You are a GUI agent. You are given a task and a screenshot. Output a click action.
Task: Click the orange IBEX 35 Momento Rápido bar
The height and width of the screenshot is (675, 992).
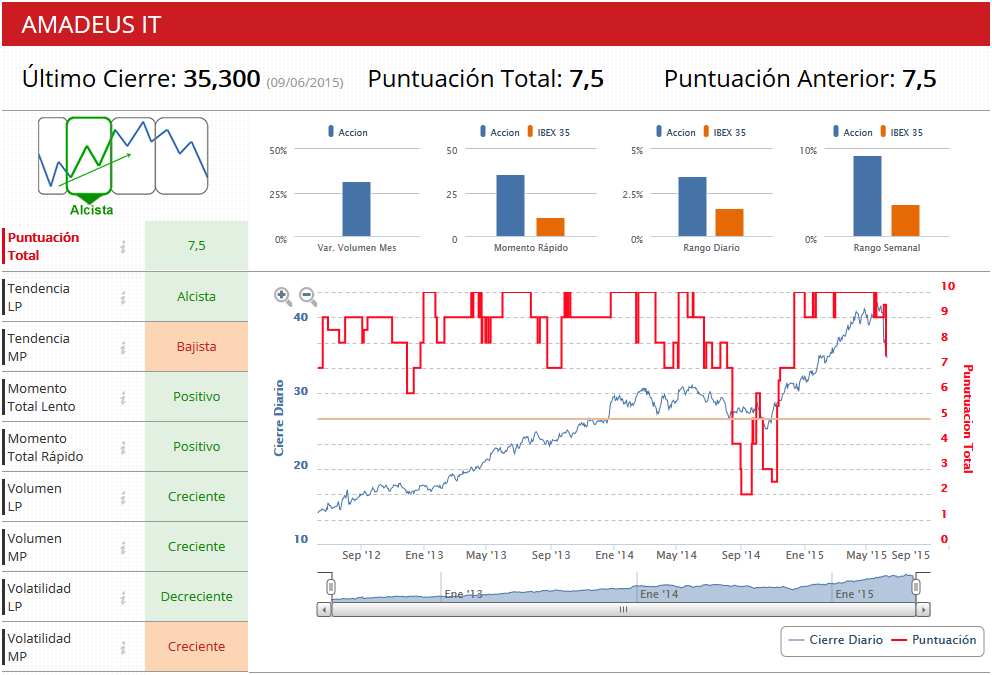pyautogui.click(x=550, y=227)
